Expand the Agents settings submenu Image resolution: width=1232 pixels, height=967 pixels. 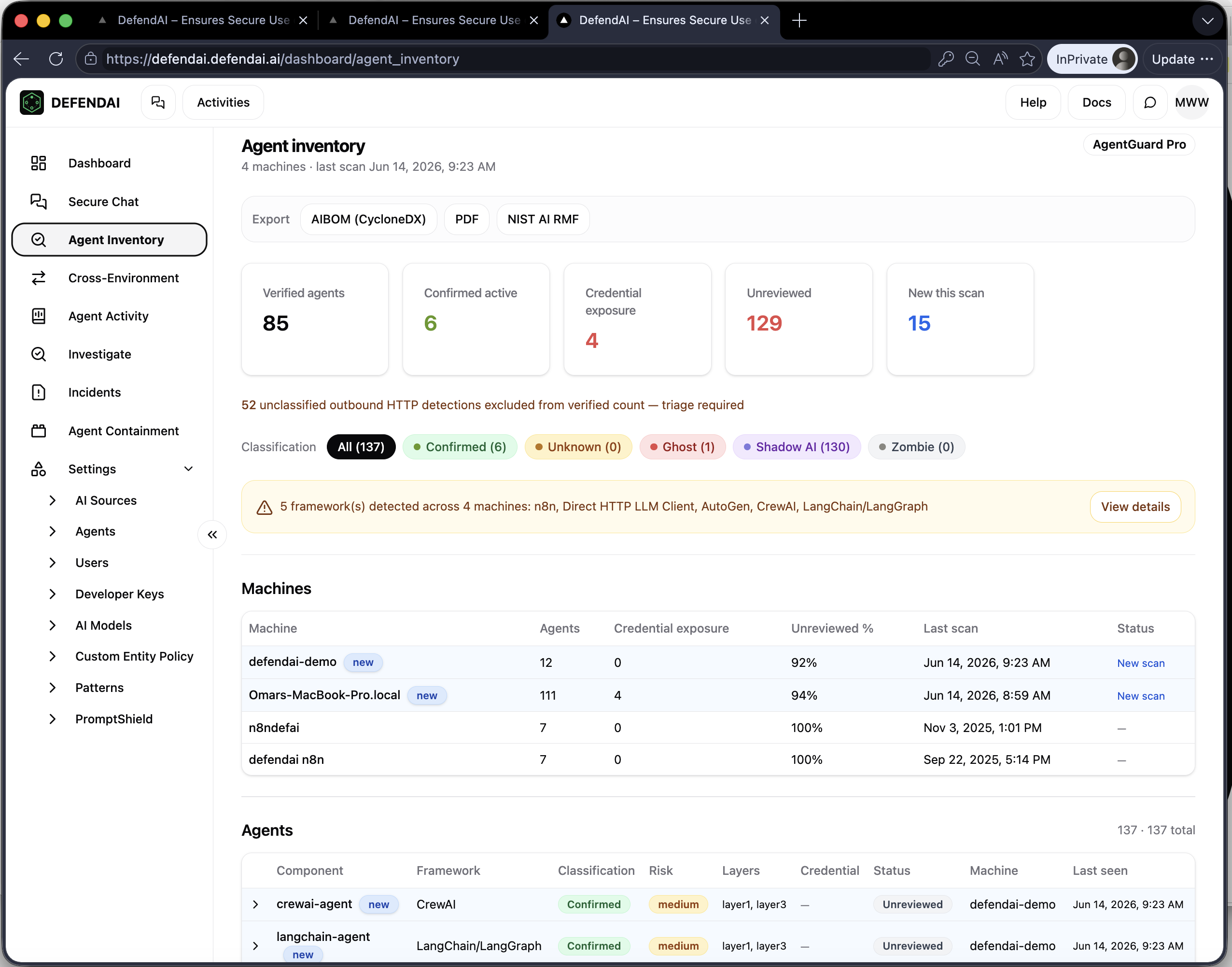(x=53, y=532)
